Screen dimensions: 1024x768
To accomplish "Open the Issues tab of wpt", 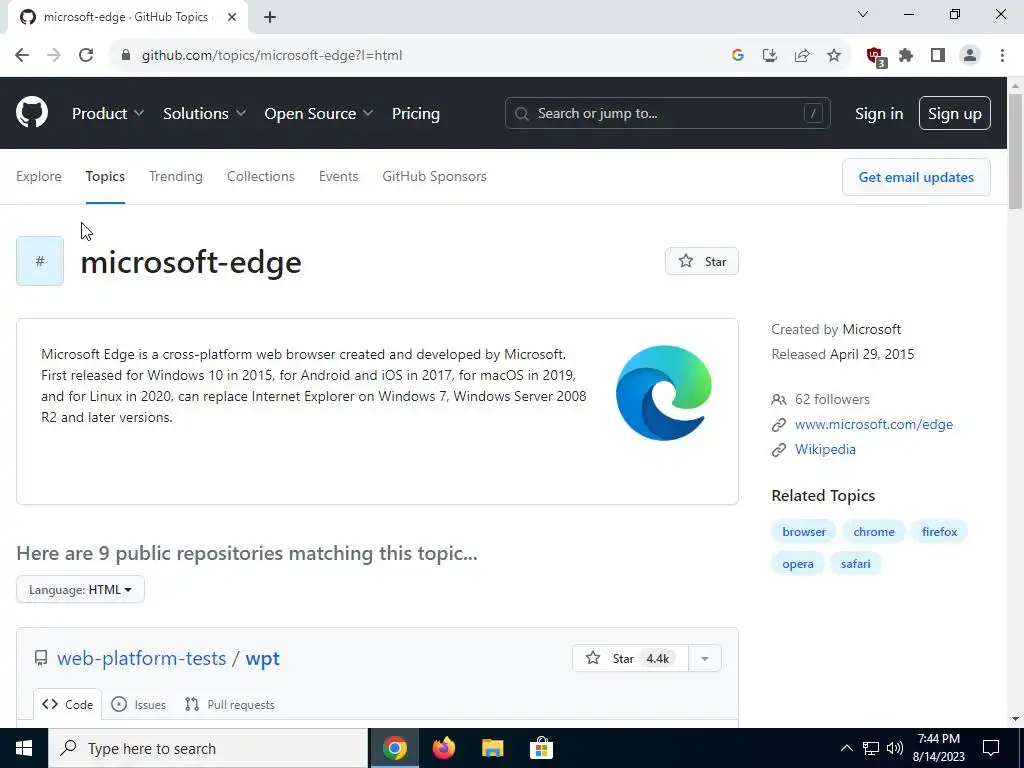I will [x=139, y=705].
